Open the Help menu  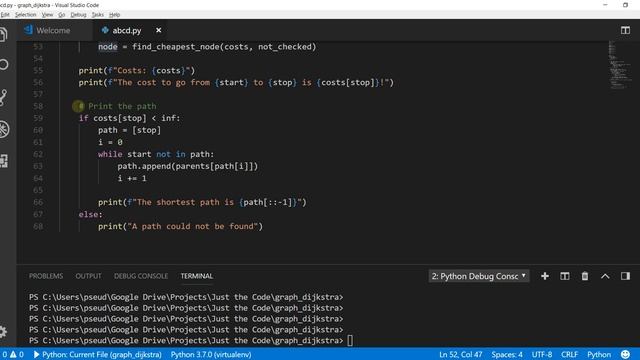[x=114, y=15]
